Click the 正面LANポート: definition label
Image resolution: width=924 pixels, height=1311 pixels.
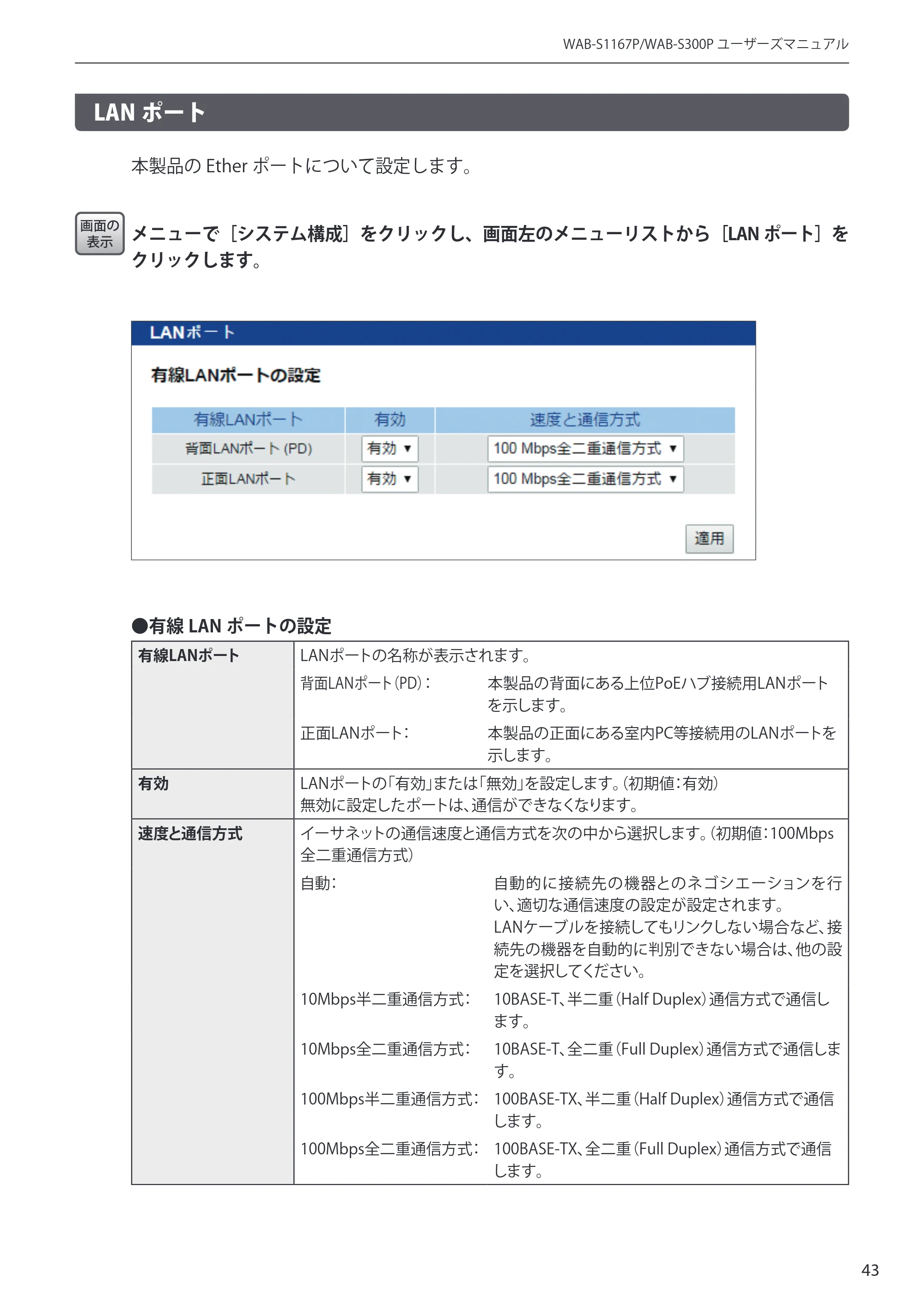click(x=355, y=733)
